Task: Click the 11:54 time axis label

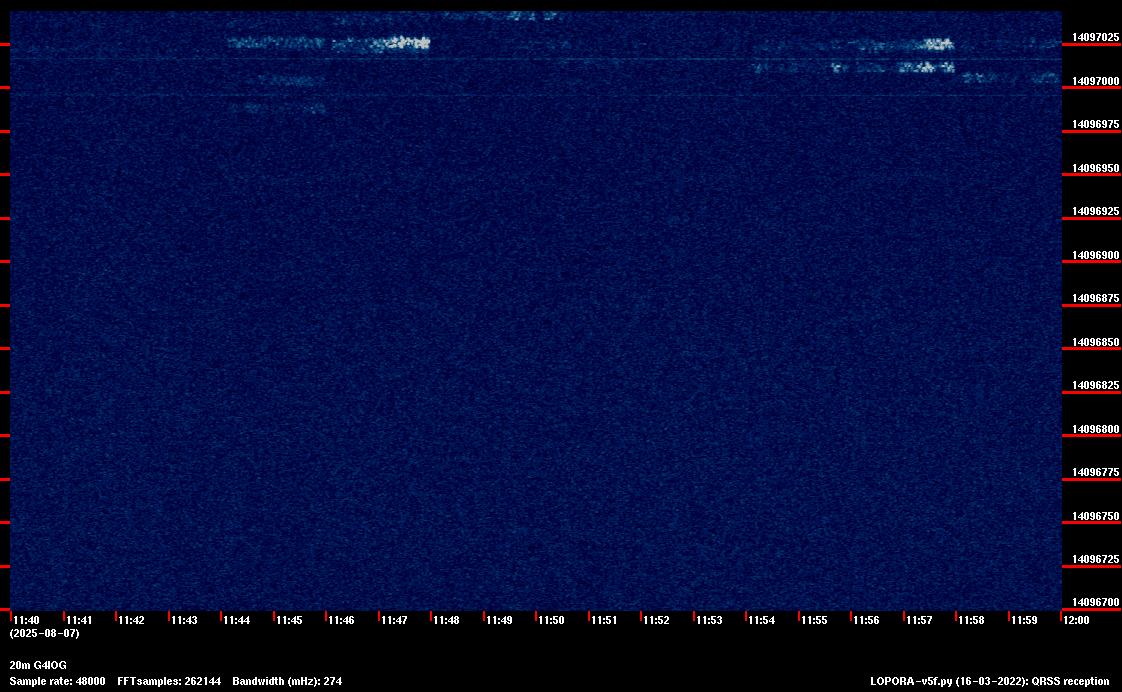Action: [x=762, y=620]
